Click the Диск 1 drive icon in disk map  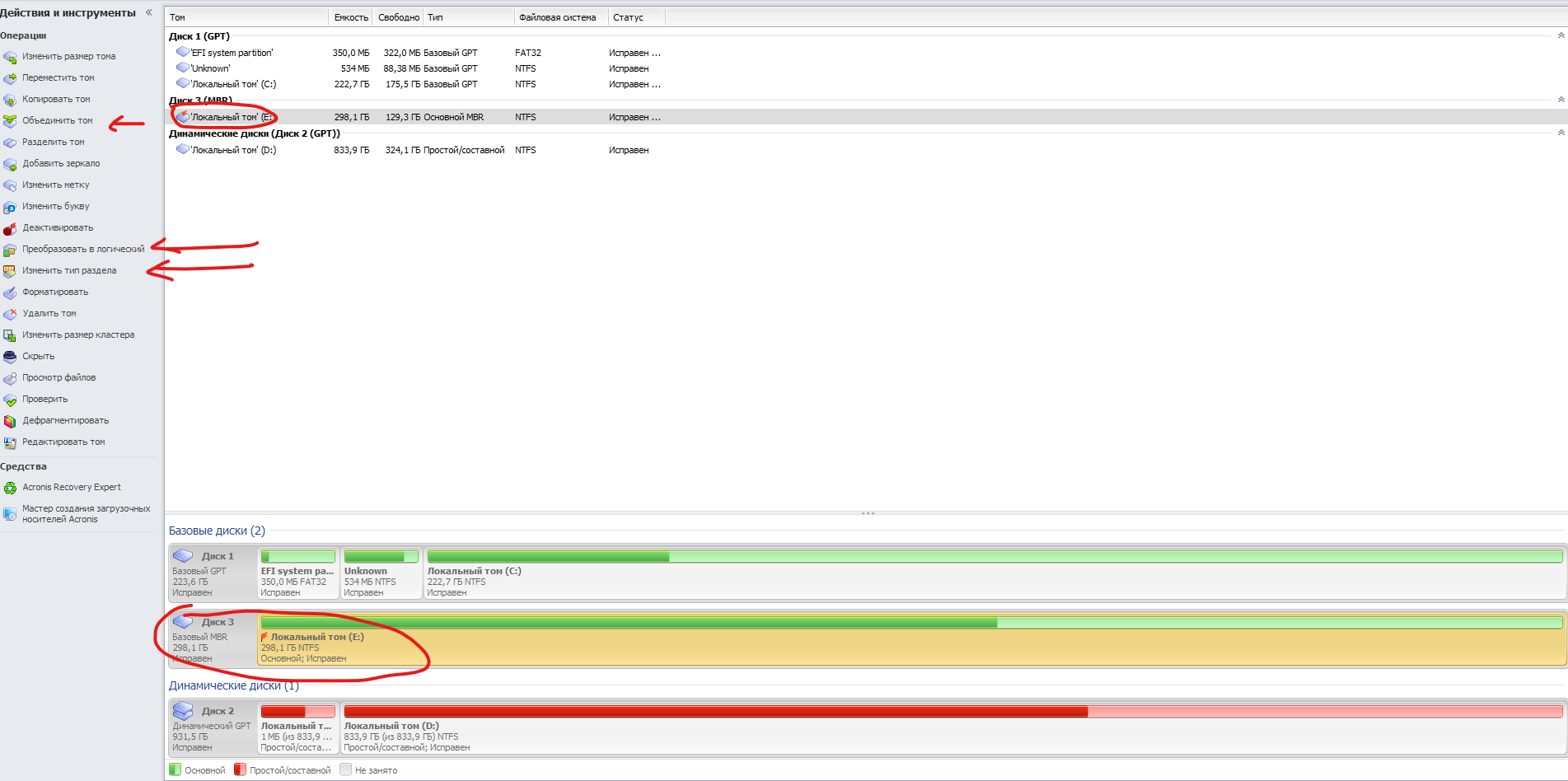[x=183, y=556]
